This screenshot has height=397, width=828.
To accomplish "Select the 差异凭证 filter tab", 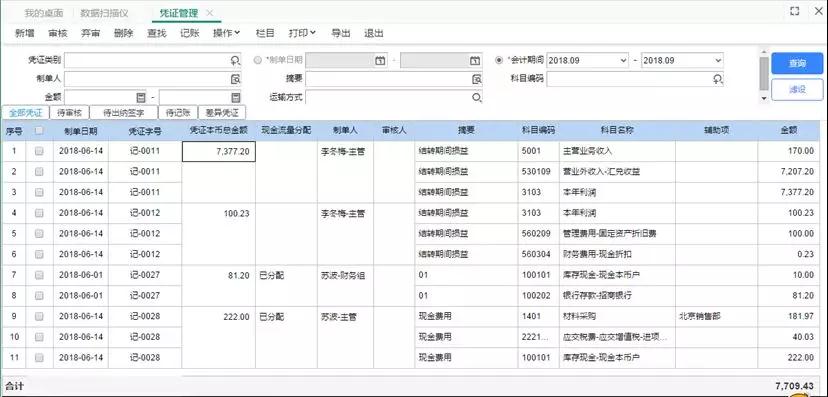I will (x=222, y=112).
